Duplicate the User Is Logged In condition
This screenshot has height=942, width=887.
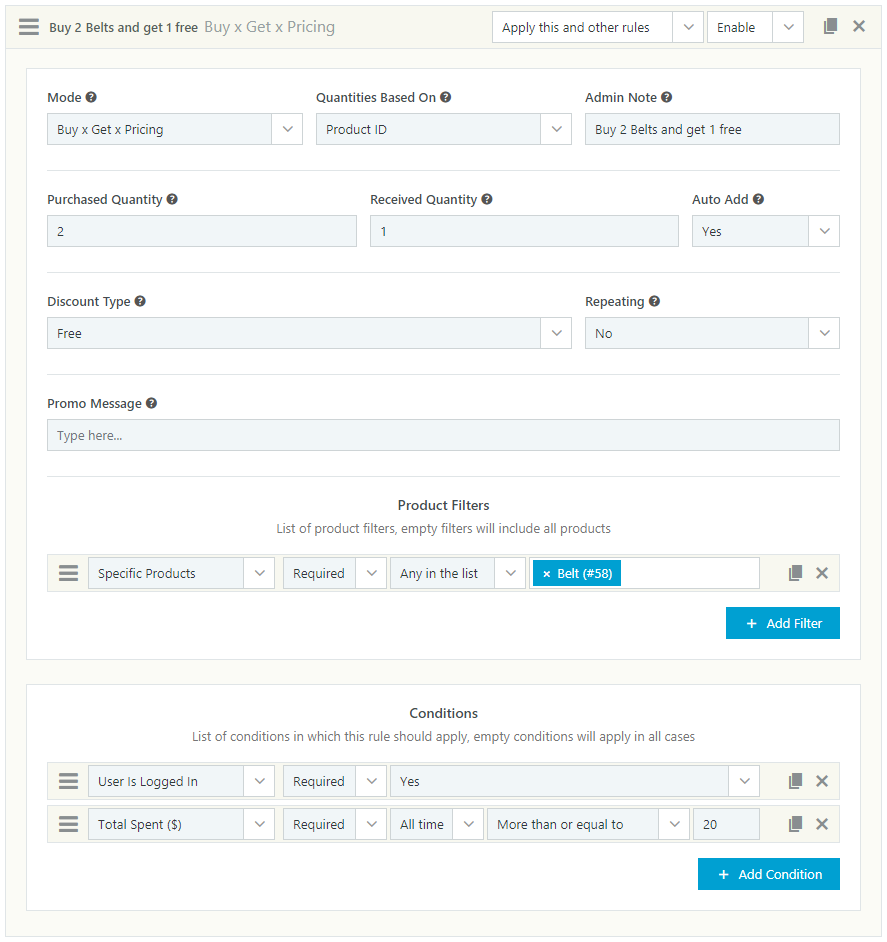(795, 781)
